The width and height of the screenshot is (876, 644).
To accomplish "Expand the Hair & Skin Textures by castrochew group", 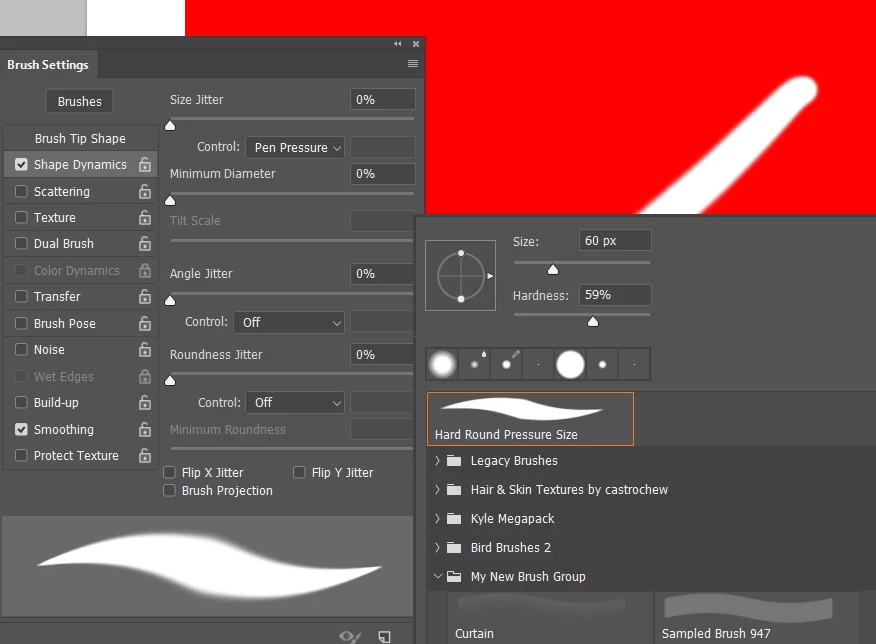I will pyautogui.click(x=437, y=490).
